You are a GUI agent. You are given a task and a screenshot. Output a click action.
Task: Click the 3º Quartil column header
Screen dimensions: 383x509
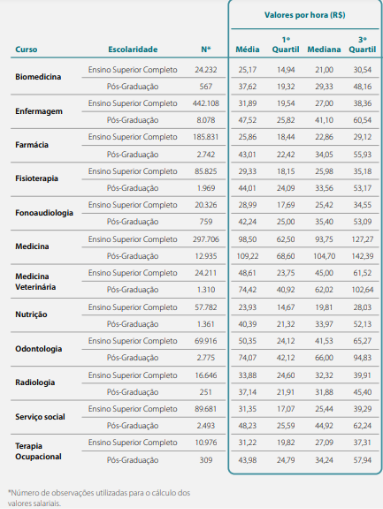click(x=362, y=45)
